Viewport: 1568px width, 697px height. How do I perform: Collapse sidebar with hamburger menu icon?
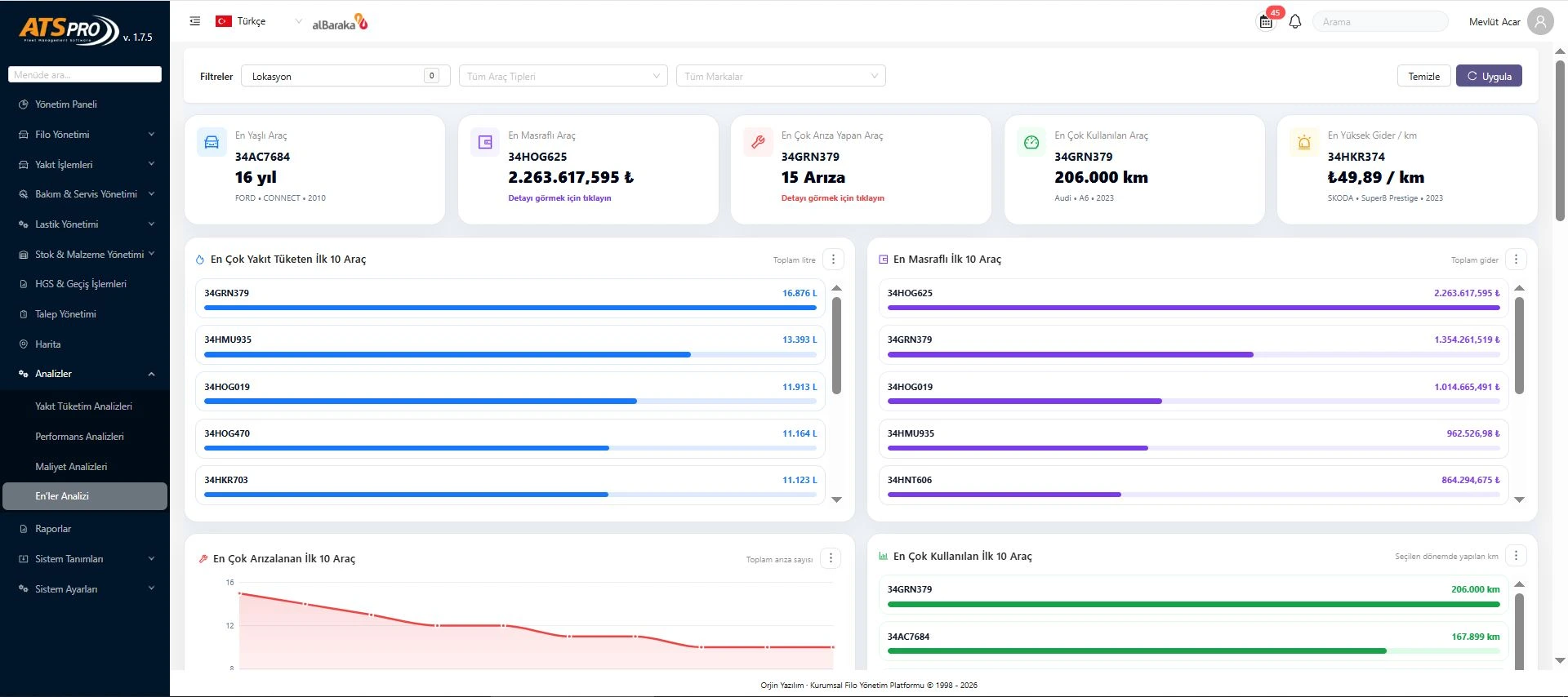[x=194, y=21]
